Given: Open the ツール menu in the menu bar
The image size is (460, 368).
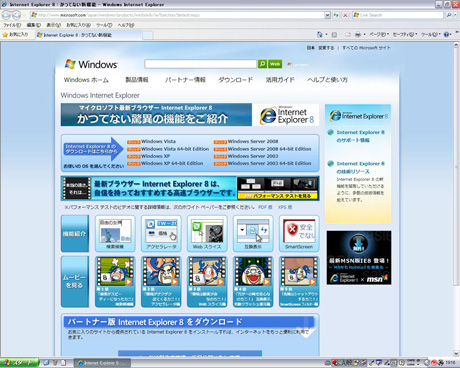Looking at the screenshot, I should (104, 25).
